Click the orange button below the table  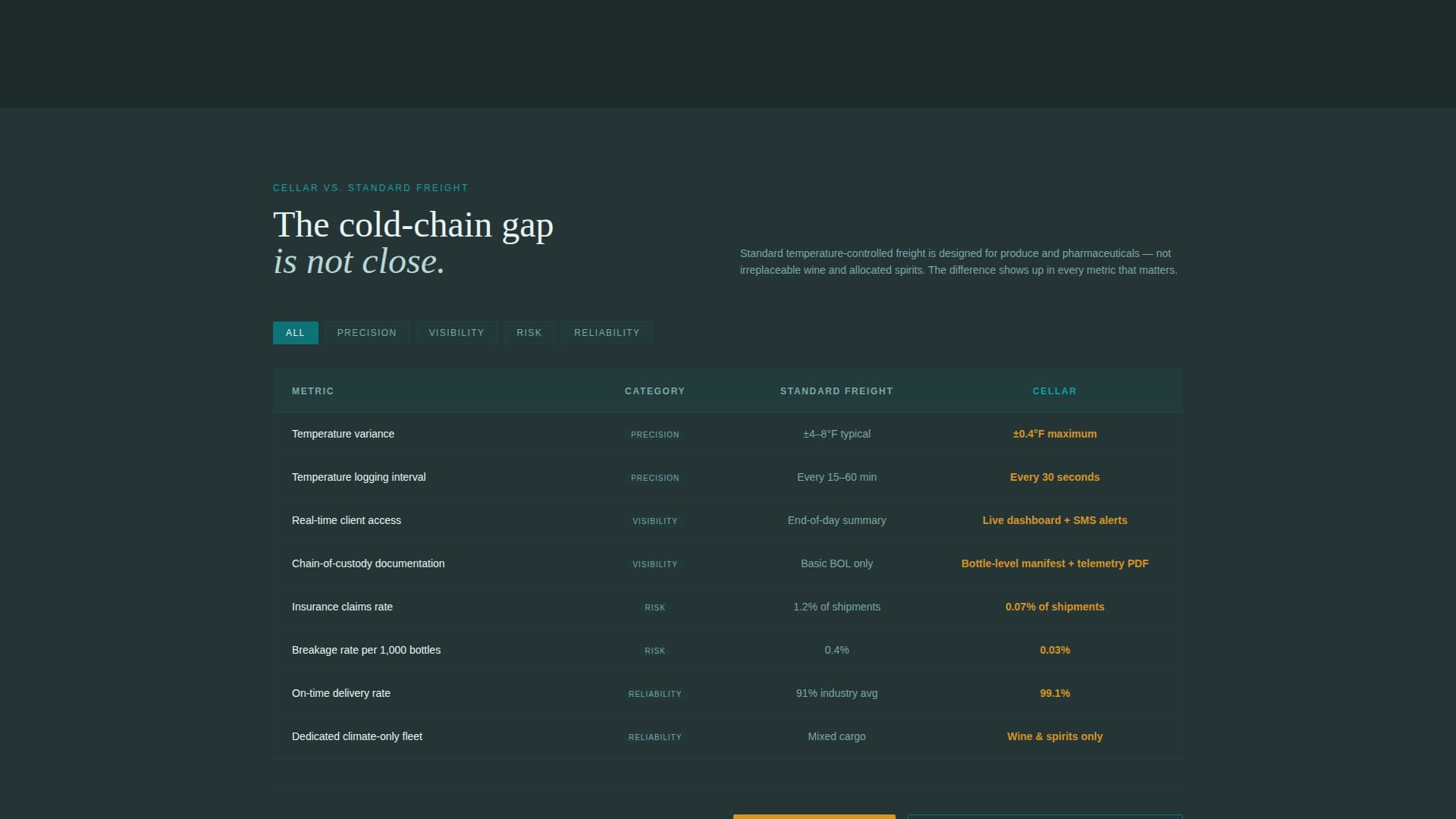click(x=814, y=816)
